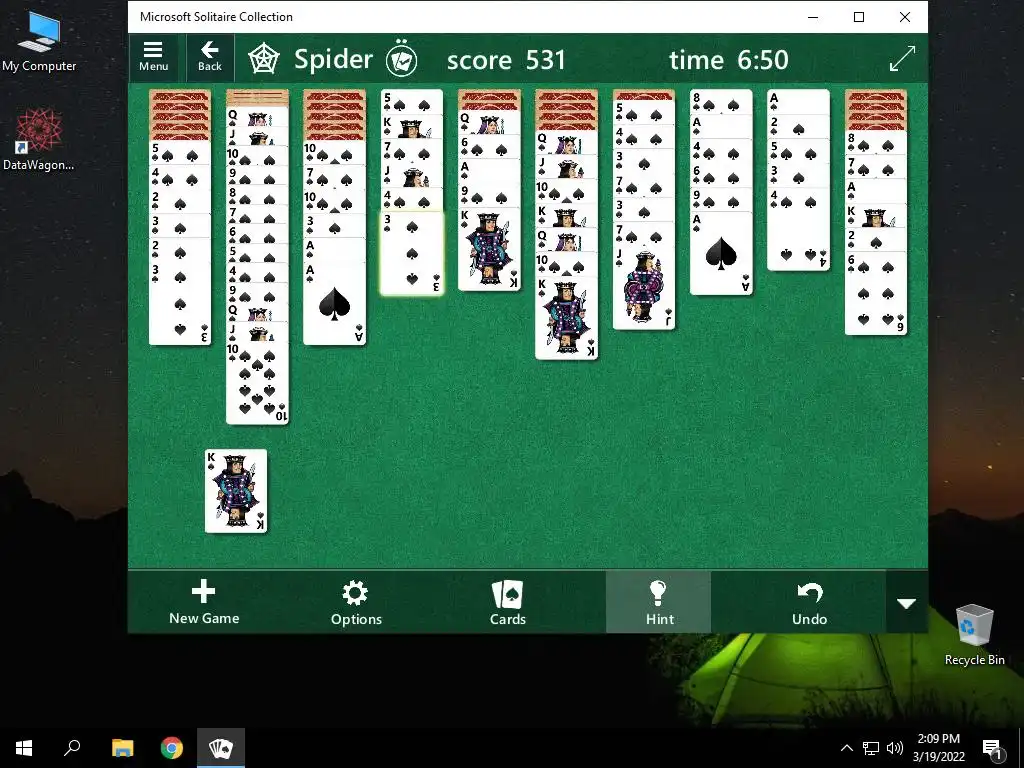This screenshot has height=768, width=1024.
Task: Select the highlighted 3 of spades in column four
Action: tap(412, 253)
